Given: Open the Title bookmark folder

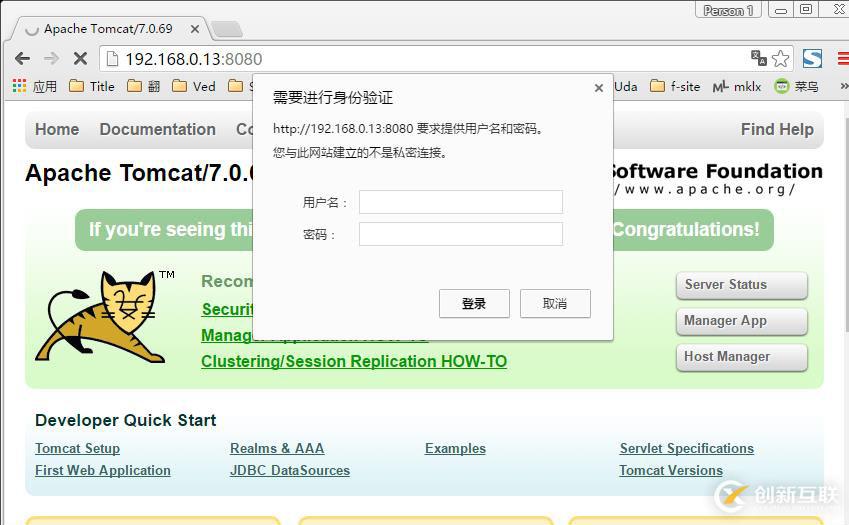Looking at the screenshot, I should point(92,86).
